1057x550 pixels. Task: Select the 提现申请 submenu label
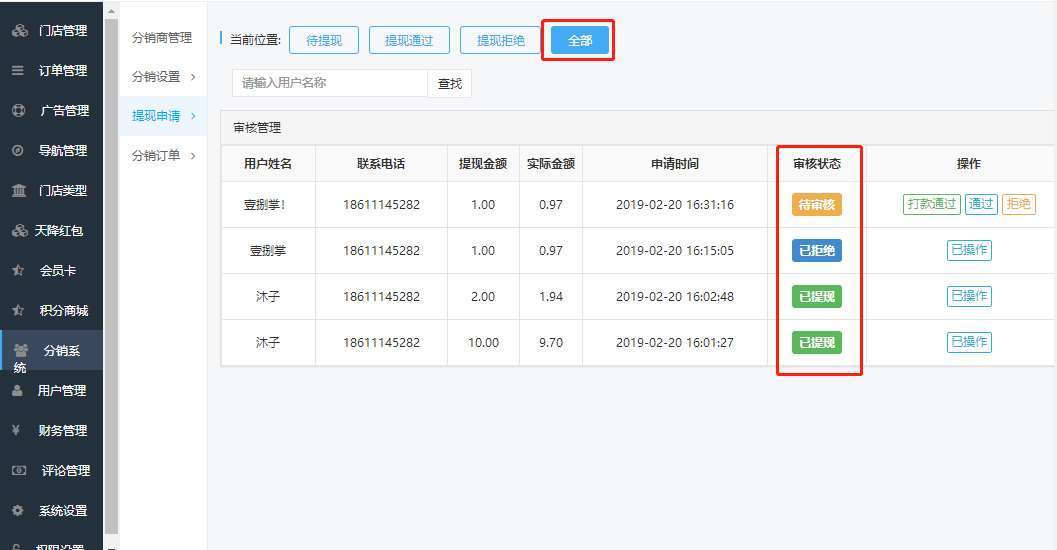pos(156,116)
